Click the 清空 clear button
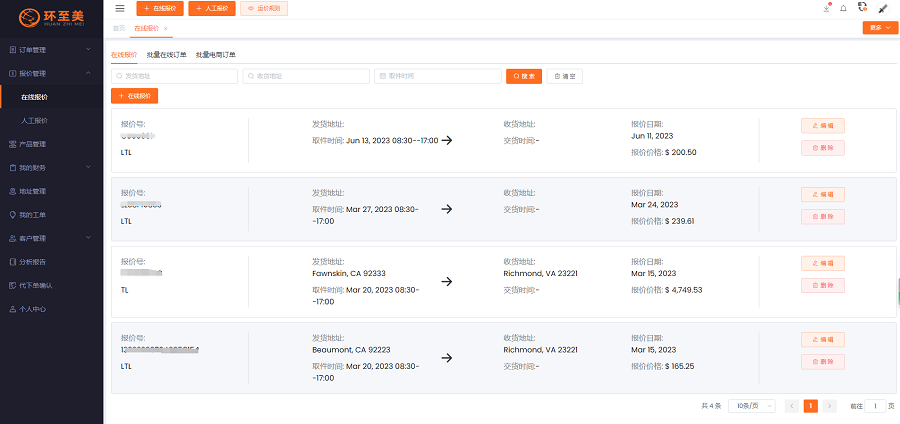 click(x=564, y=76)
